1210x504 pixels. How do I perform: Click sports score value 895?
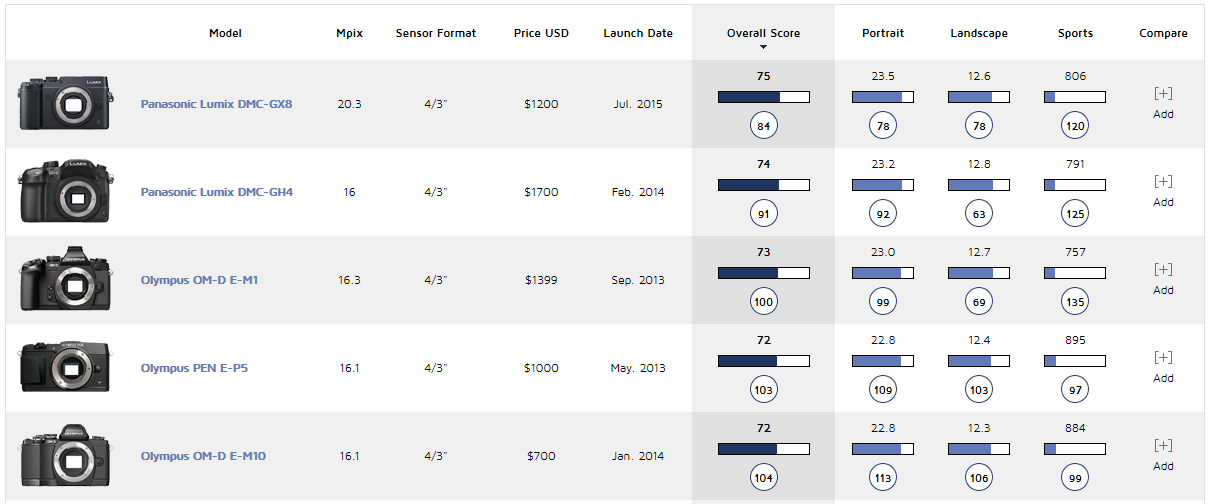[1075, 340]
